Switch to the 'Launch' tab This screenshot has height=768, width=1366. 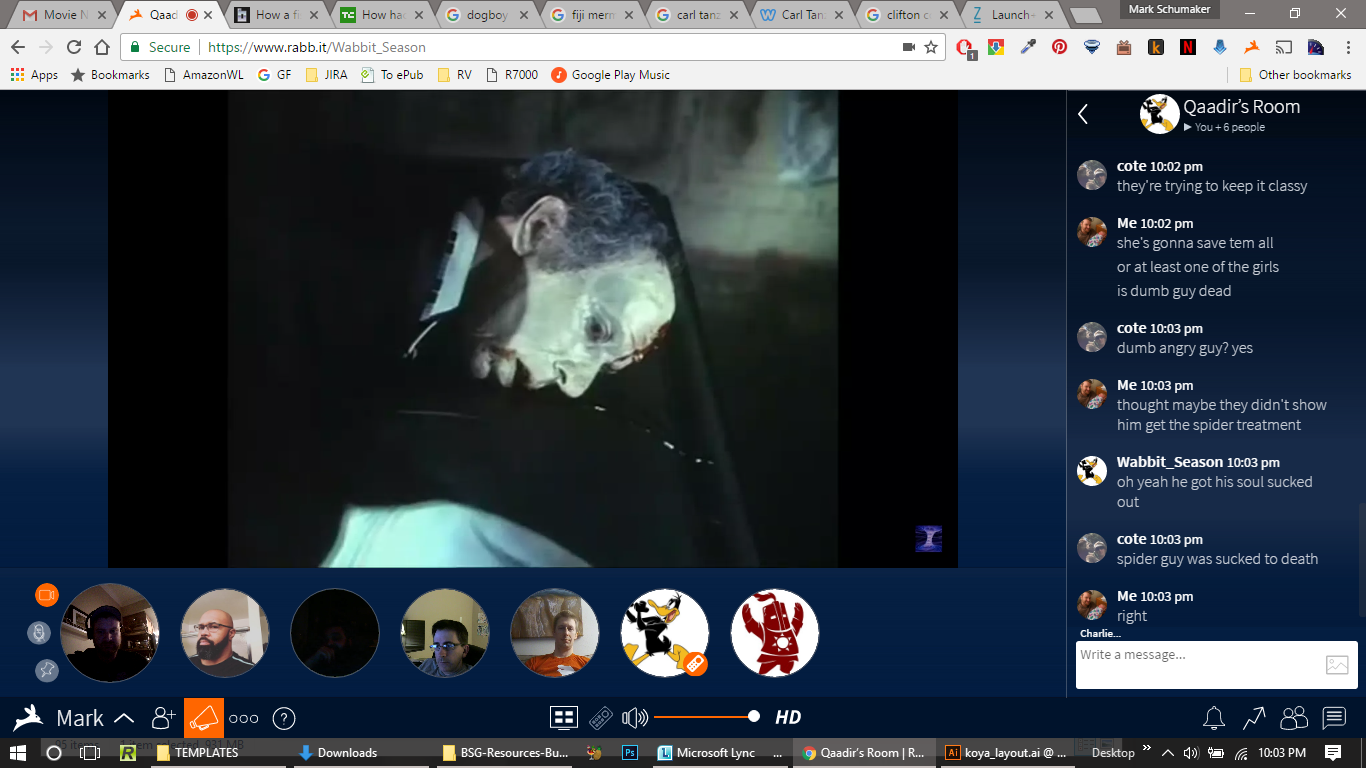[1013, 15]
